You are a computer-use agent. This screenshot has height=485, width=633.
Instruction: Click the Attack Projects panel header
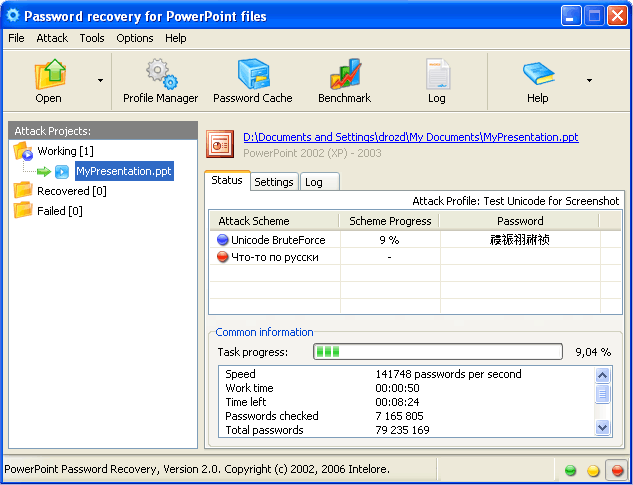click(103, 131)
